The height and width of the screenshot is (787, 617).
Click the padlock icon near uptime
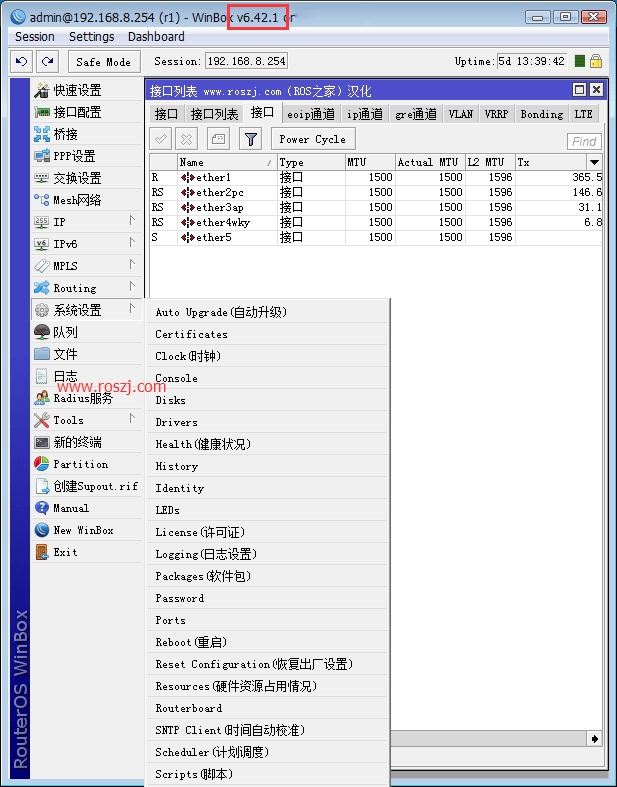point(596,61)
